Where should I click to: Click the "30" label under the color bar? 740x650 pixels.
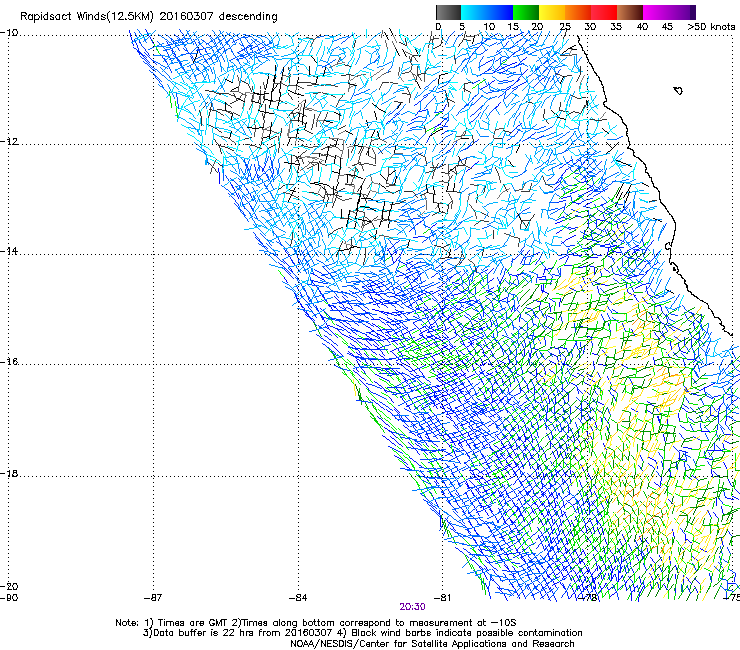590,27
